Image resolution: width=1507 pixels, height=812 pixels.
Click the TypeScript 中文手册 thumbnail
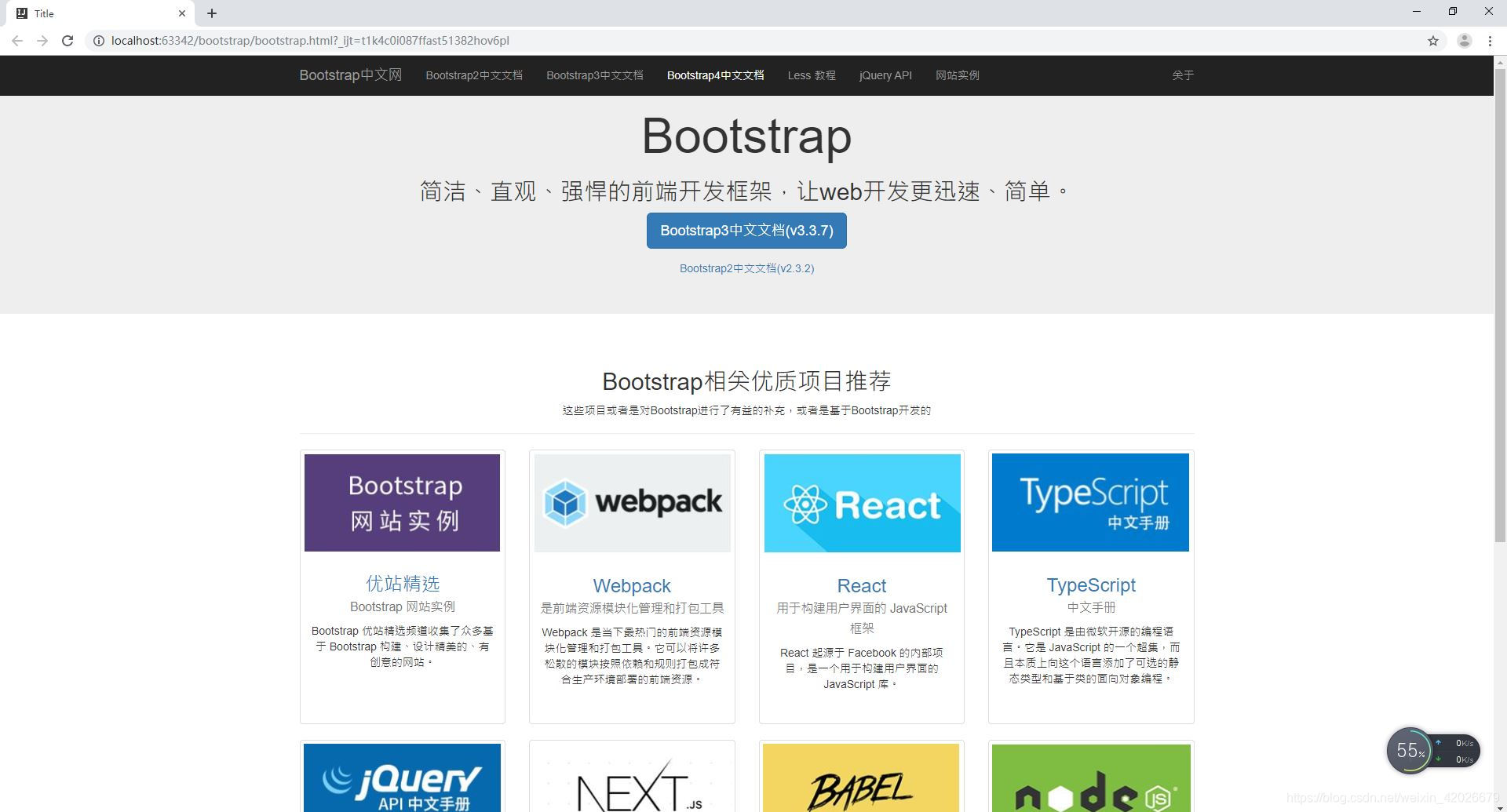(x=1091, y=503)
